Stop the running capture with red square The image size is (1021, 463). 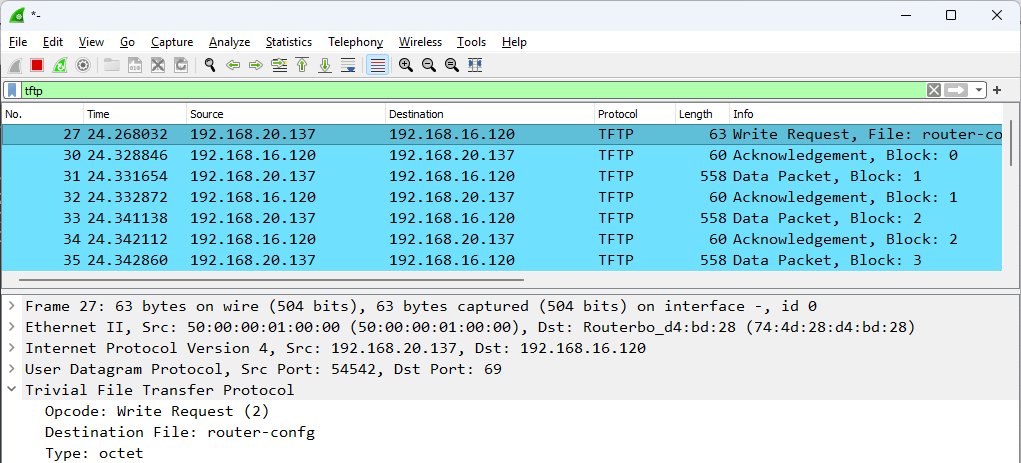coord(37,65)
